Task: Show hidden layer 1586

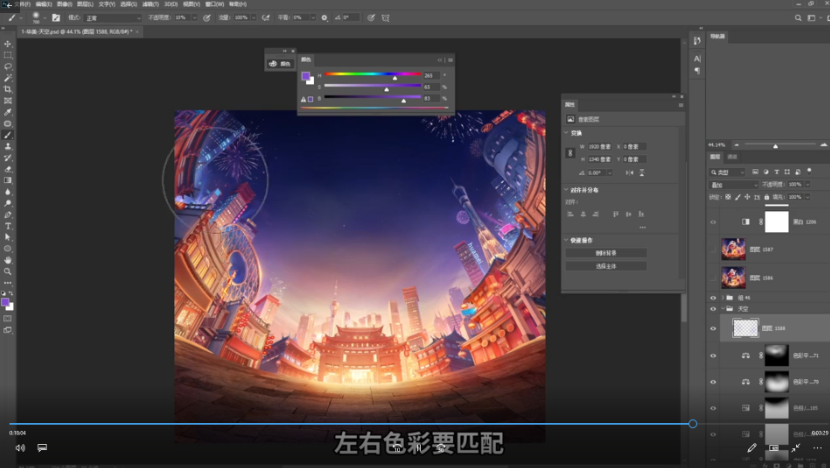Action: point(713,278)
